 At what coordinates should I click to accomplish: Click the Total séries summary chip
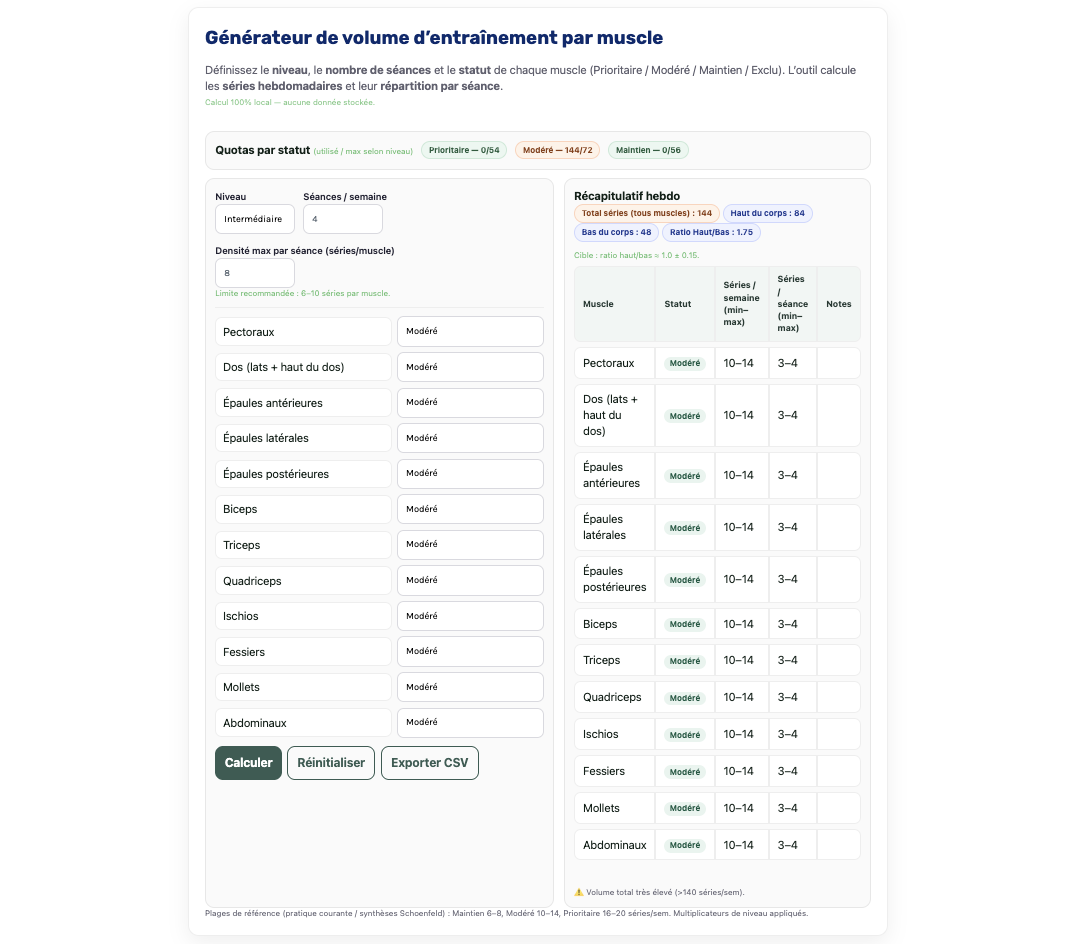coord(646,213)
